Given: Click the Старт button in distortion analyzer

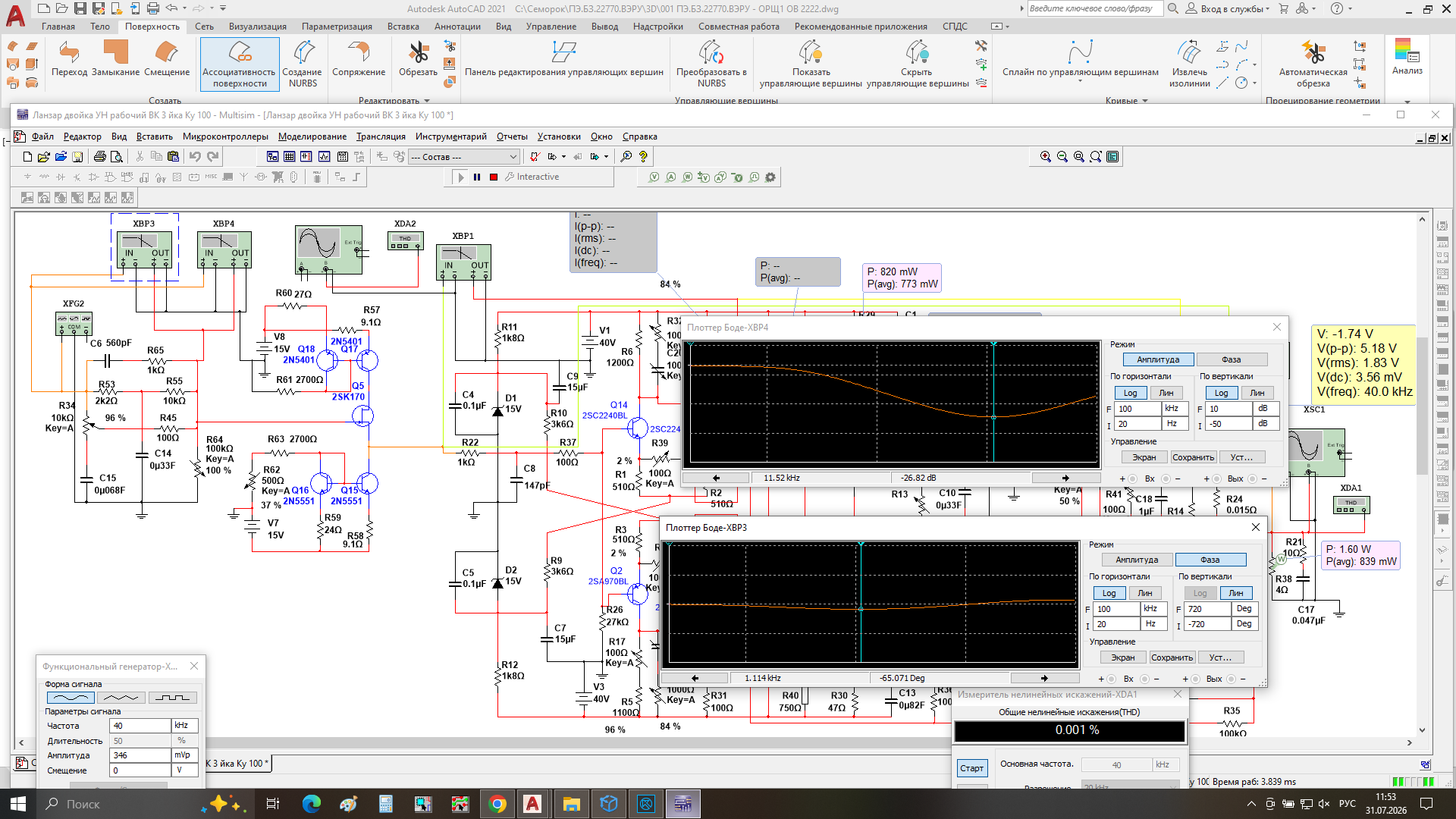Looking at the screenshot, I should click(971, 768).
